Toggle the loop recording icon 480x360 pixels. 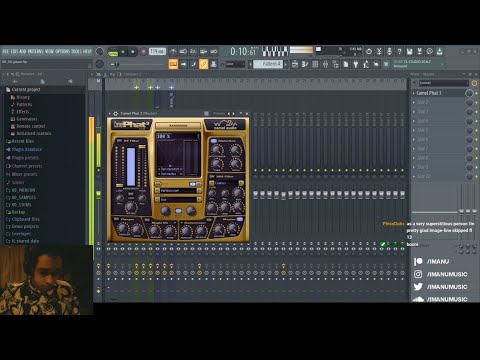tap(214, 51)
